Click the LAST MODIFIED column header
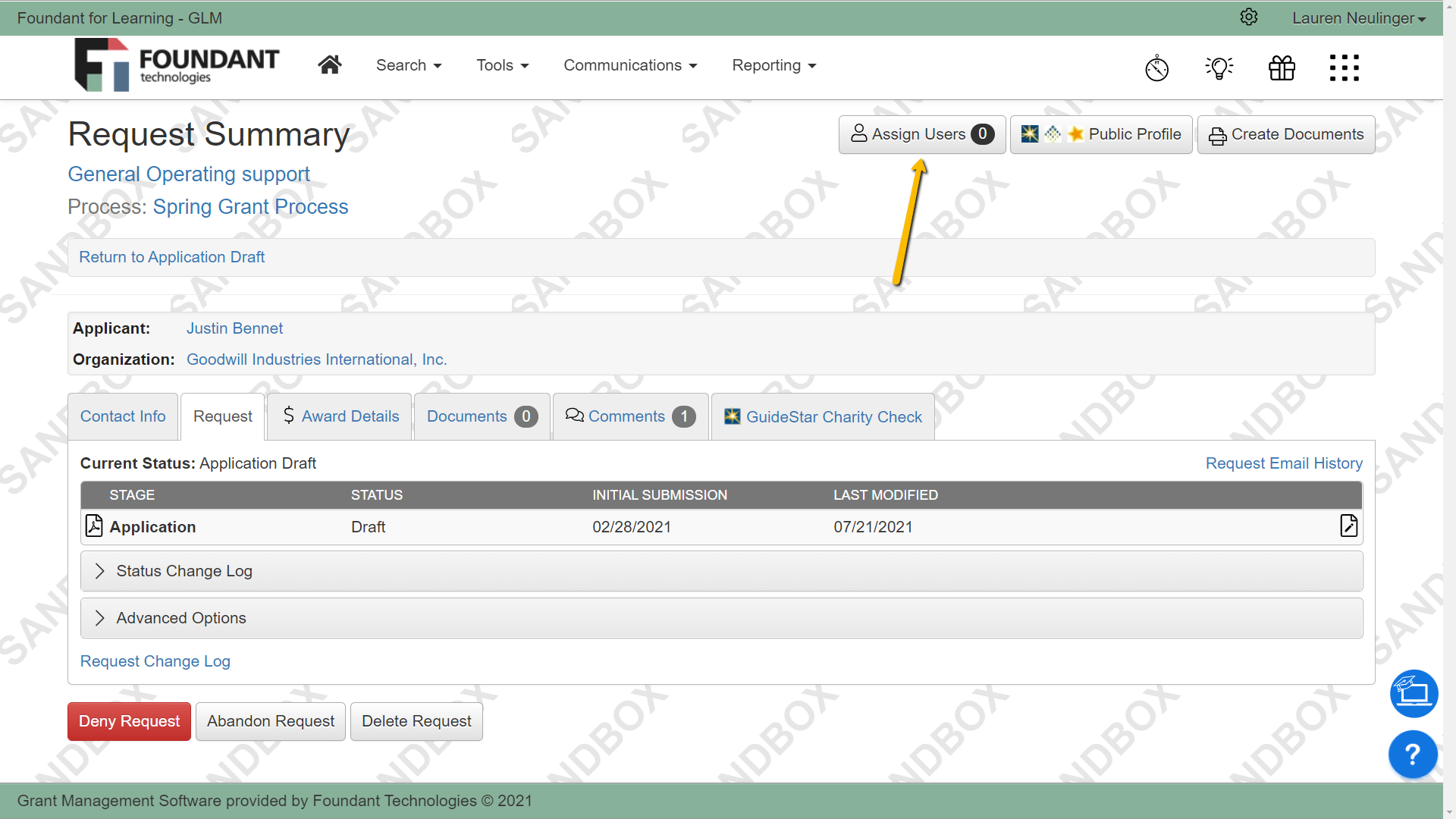Viewport: 1456px width, 819px height. pos(886,495)
